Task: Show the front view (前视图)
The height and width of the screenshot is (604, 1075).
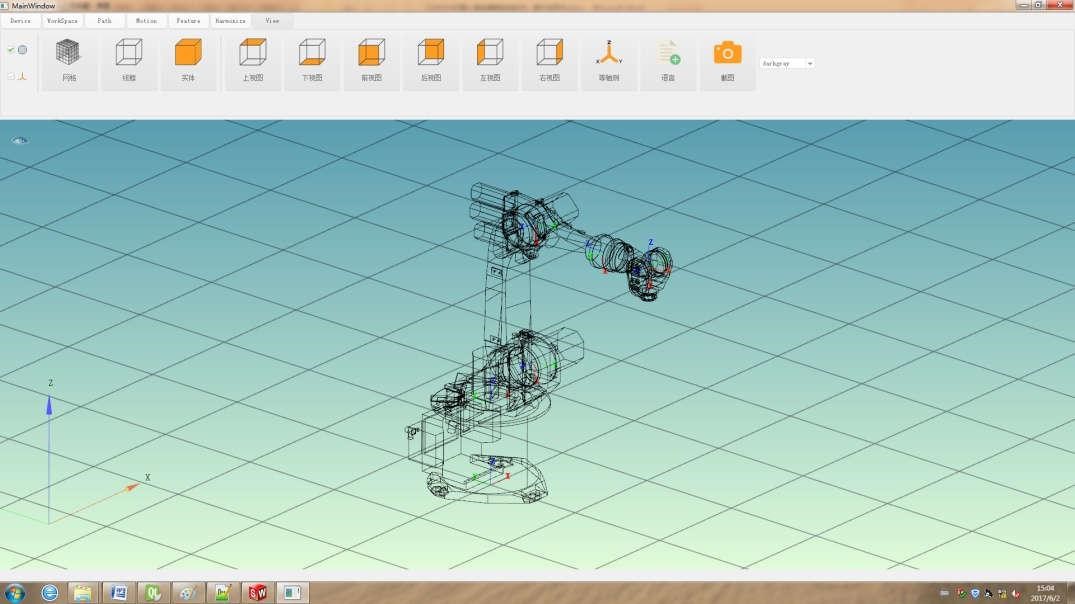Action: pos(371,60)
